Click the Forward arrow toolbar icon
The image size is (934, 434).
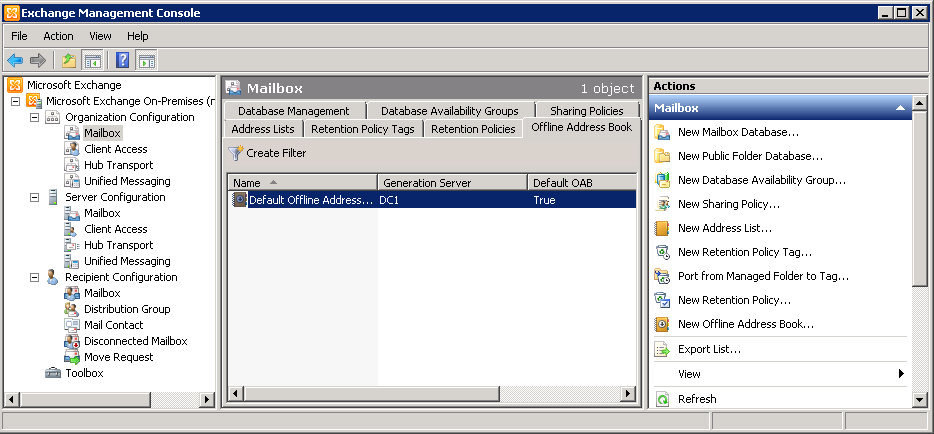(x=38, y=60)
